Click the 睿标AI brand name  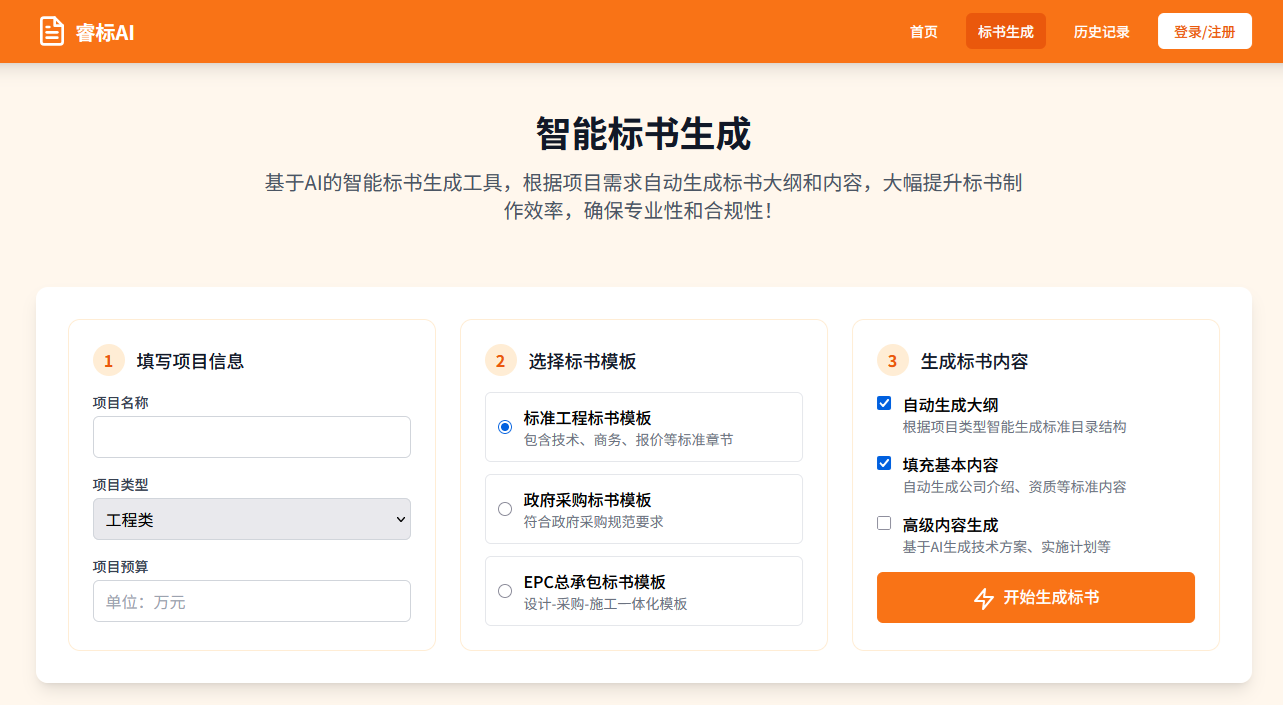(x=105, y=32)
